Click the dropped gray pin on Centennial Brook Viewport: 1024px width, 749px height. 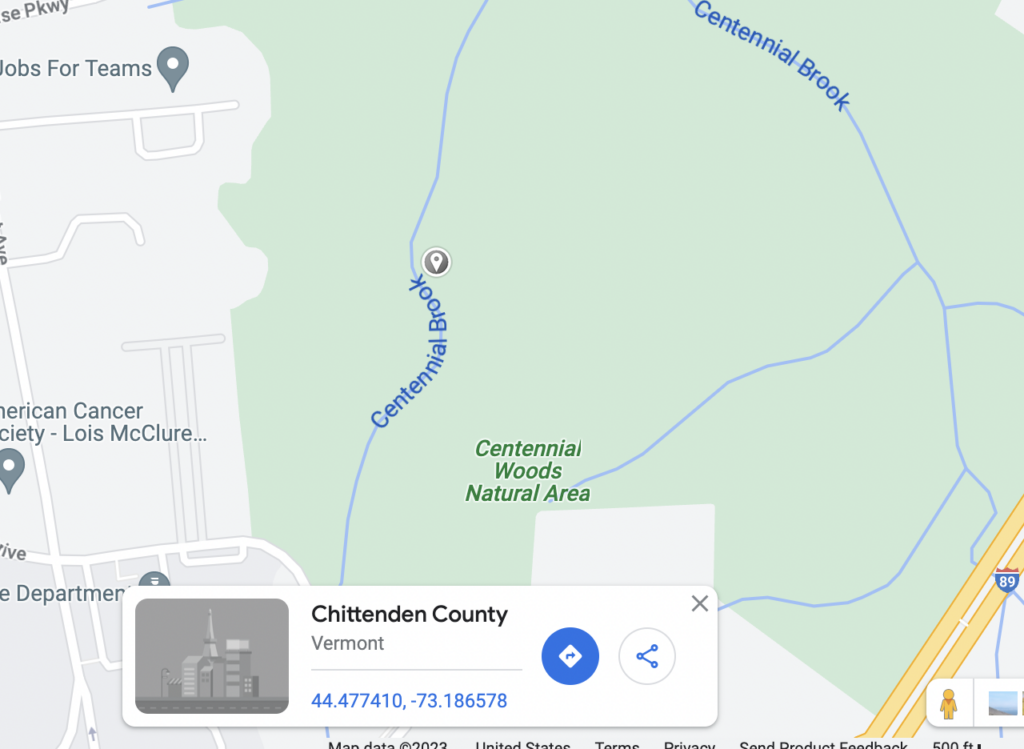[436, 263]
